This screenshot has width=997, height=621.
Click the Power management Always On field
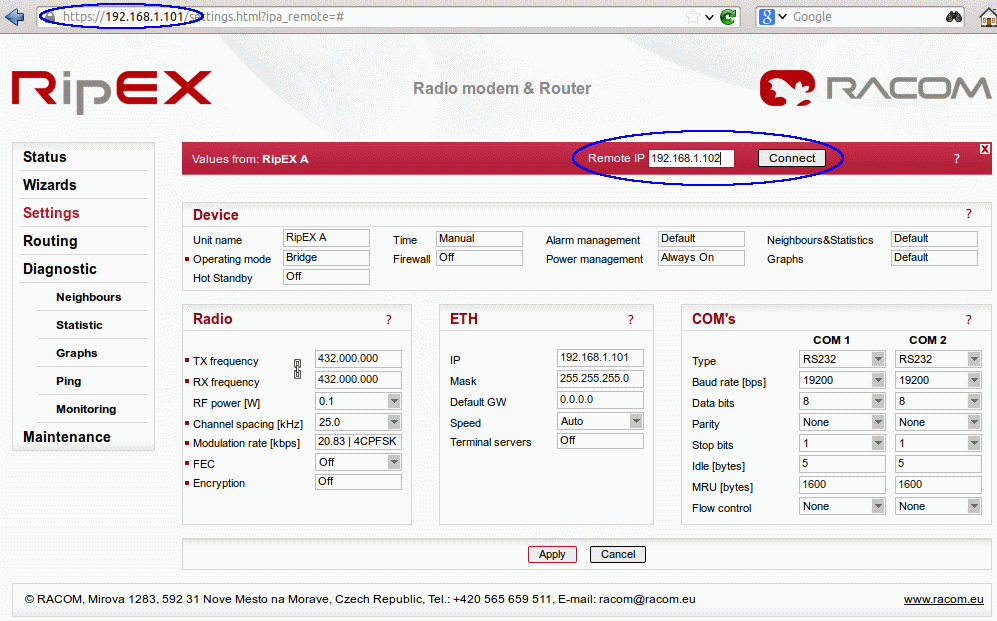(701, 257)
